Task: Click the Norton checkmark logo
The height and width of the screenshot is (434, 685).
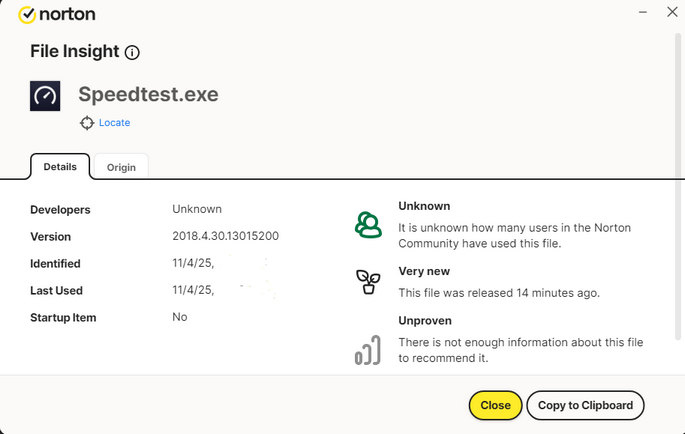Action: 27,15
